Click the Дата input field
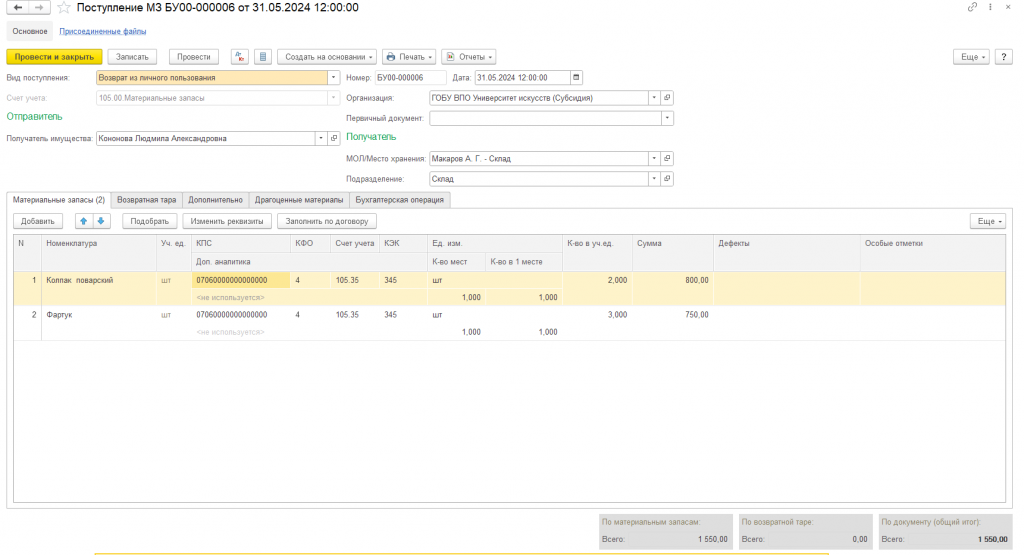This screenshot has height=555, width=1024. [522, 77]
